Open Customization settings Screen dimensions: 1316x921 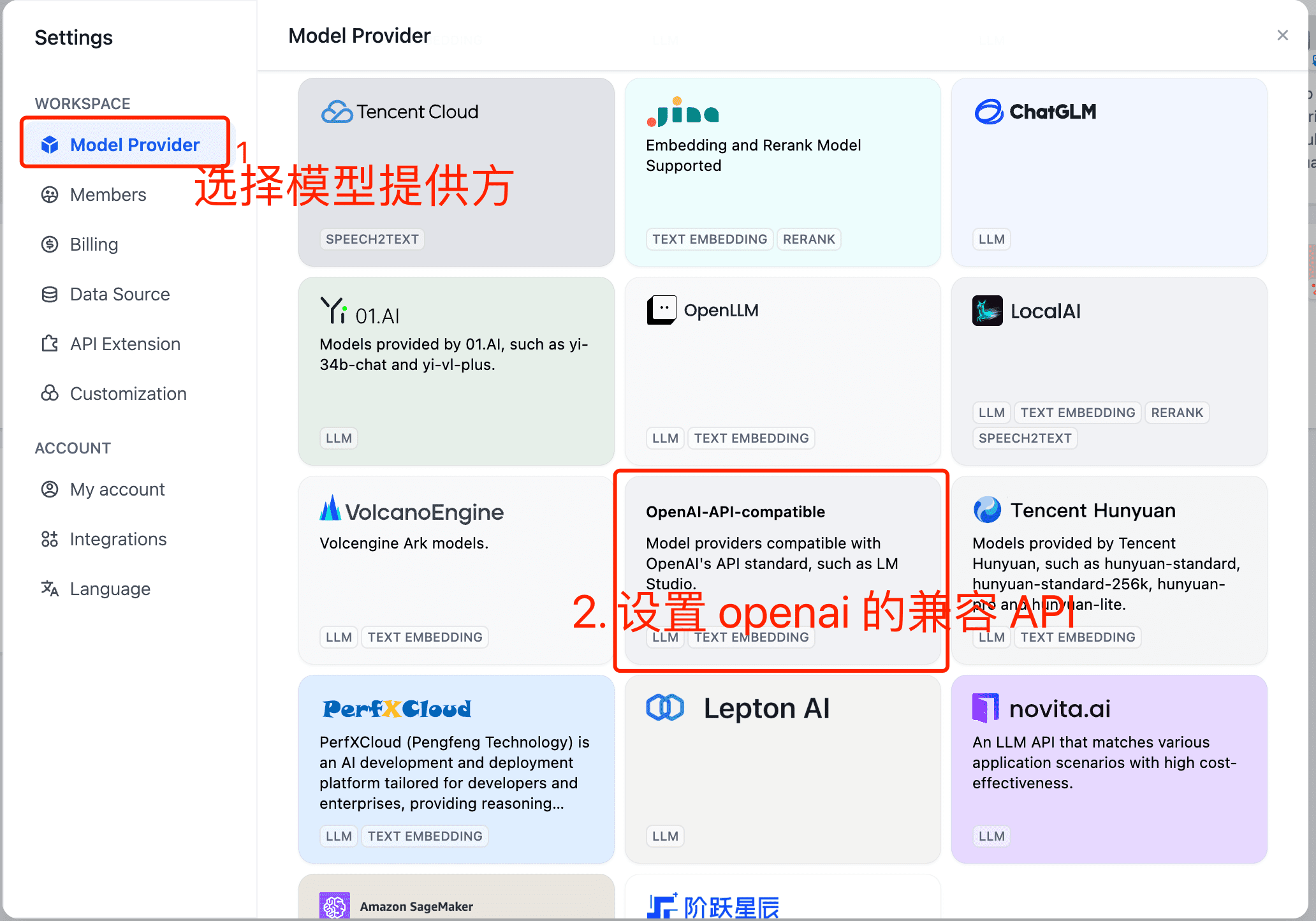click(x=128, y=394)
